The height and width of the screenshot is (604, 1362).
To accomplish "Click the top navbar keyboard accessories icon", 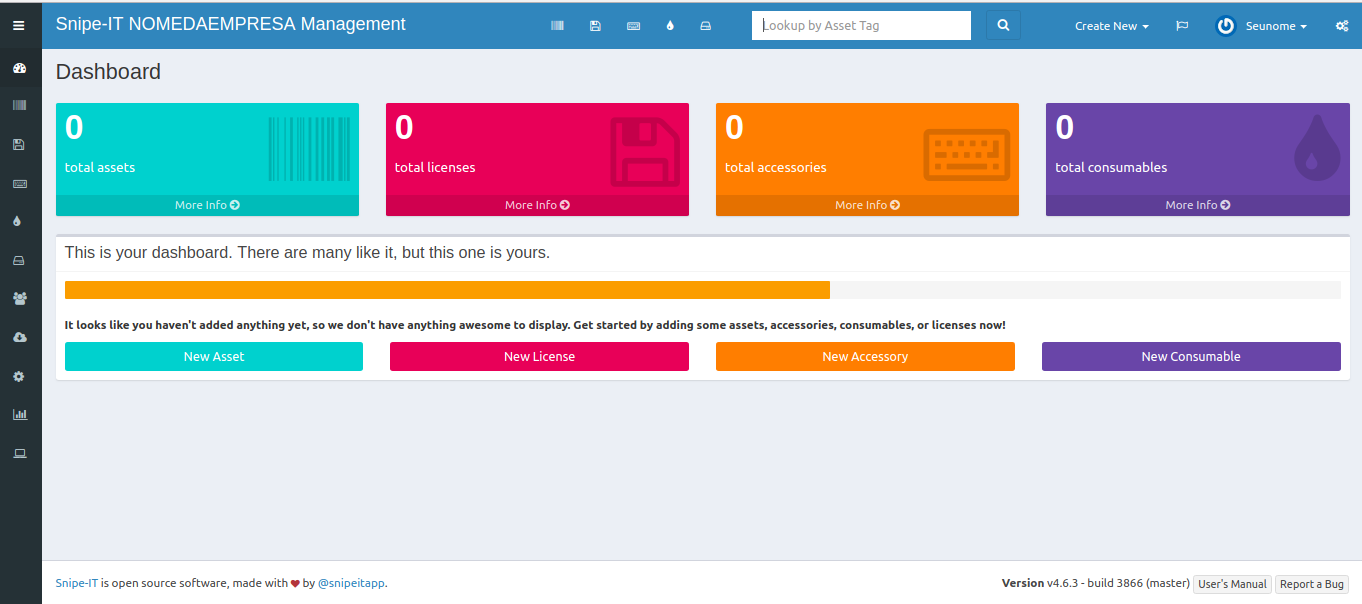I will [633, 26].
